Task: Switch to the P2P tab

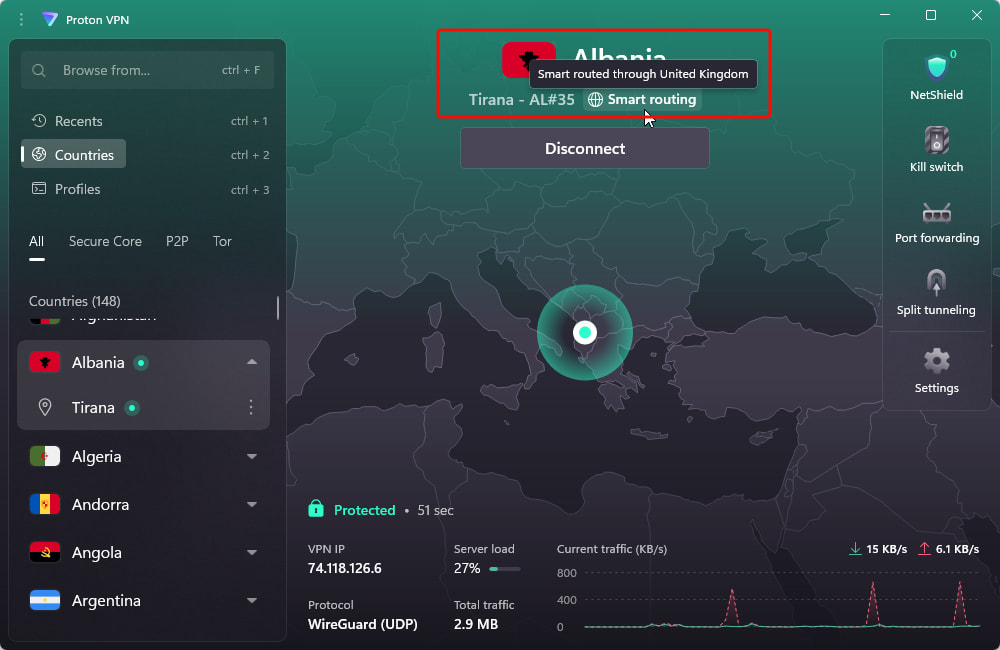Action: (x=177, y=241)
